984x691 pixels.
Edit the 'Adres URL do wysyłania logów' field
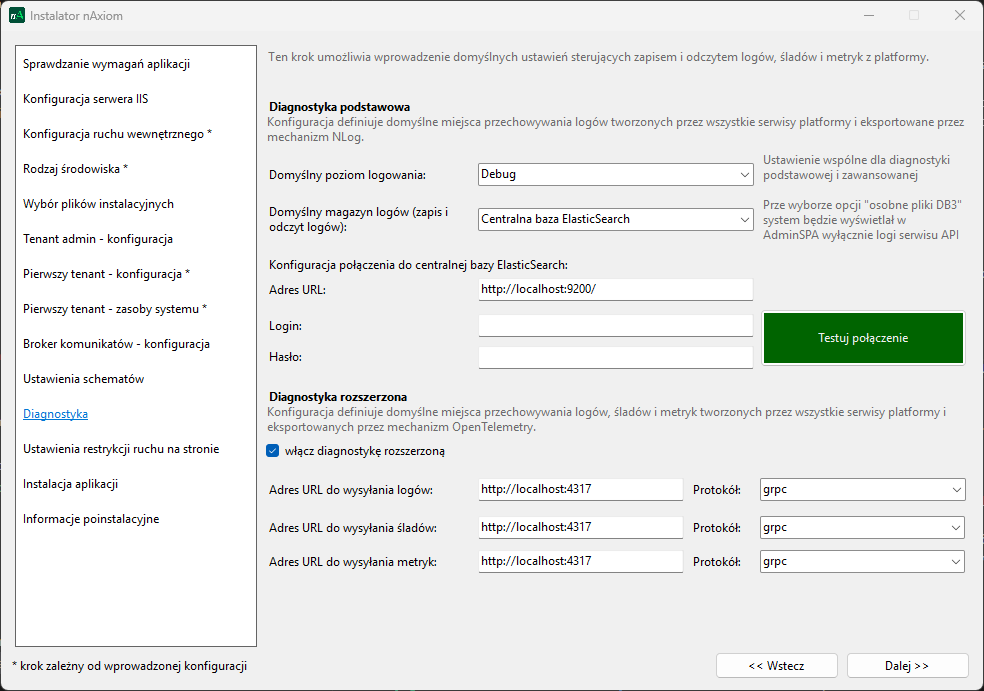[x=580, y=490]
